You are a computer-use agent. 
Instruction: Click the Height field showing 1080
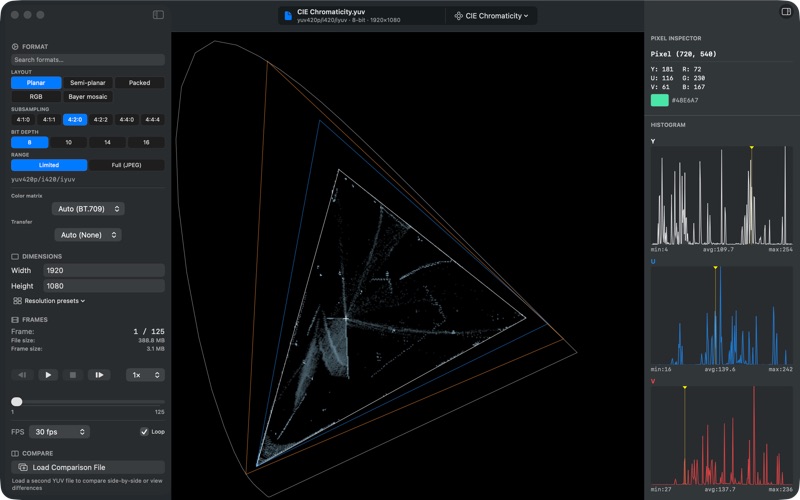(x=104, y=286)
